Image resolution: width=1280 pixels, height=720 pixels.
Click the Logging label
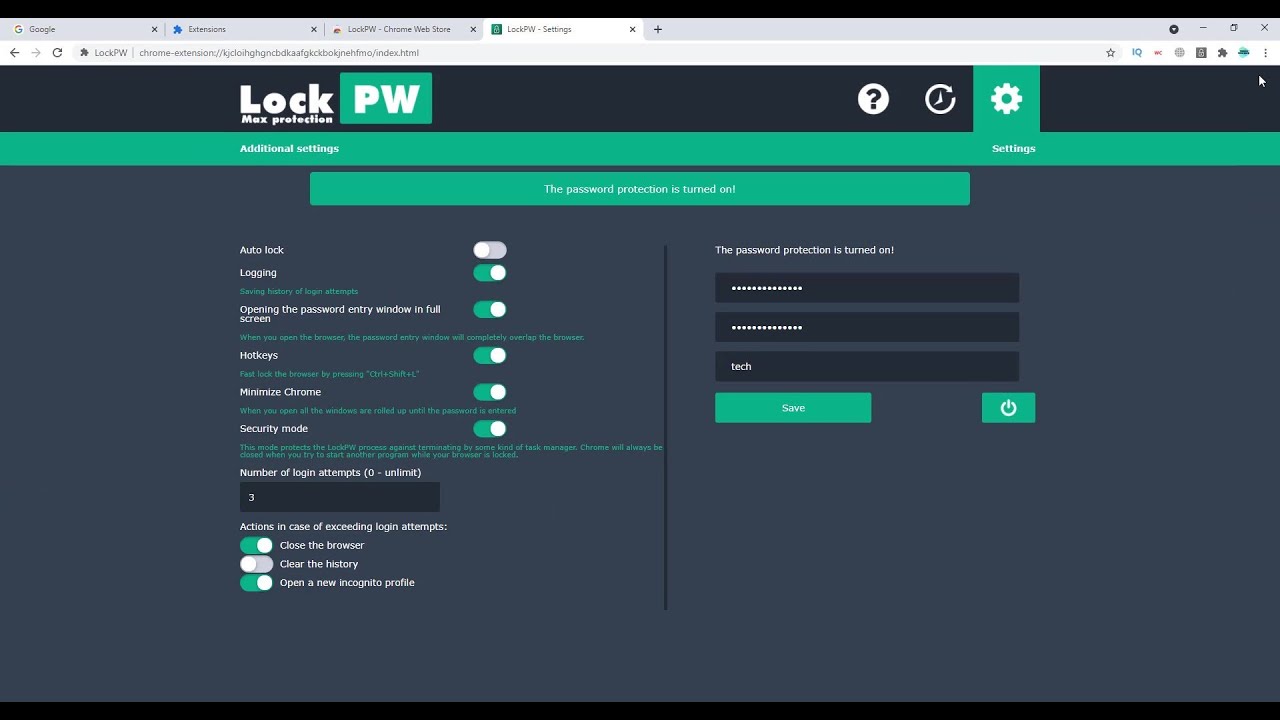(x=258, y=273)
